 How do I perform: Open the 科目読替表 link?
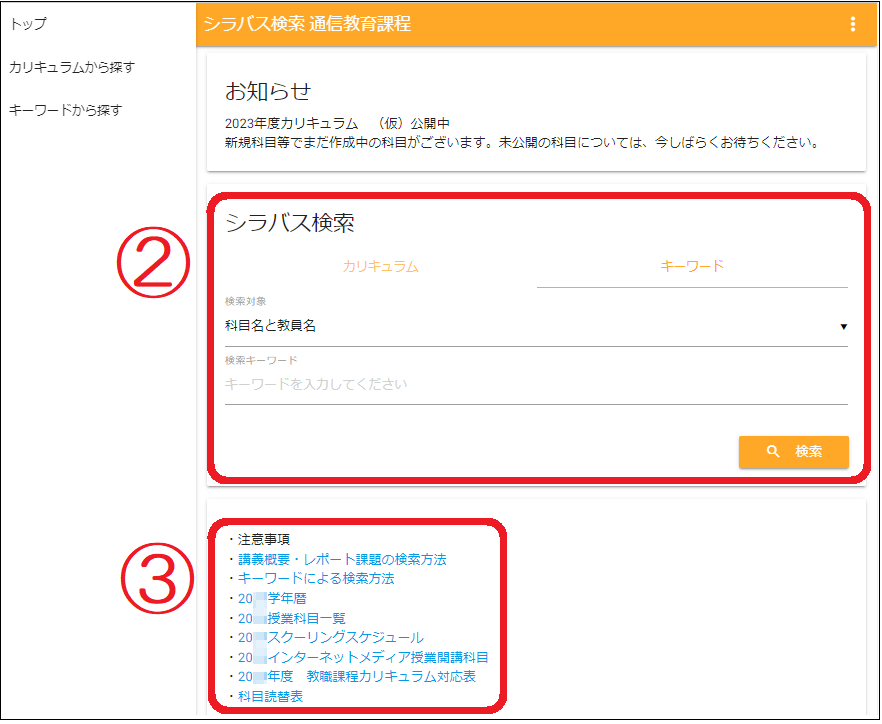(x=271, y=697)
